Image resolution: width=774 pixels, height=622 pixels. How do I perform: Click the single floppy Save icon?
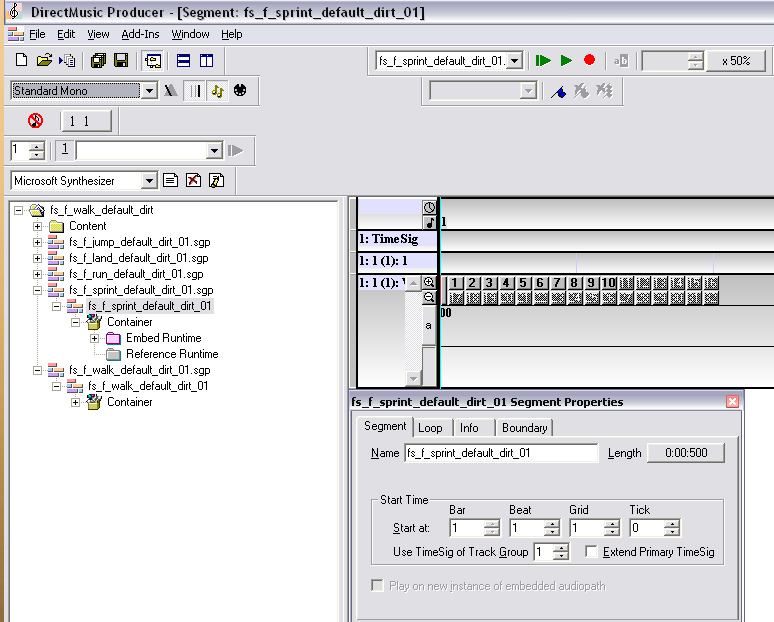point(121,60)
